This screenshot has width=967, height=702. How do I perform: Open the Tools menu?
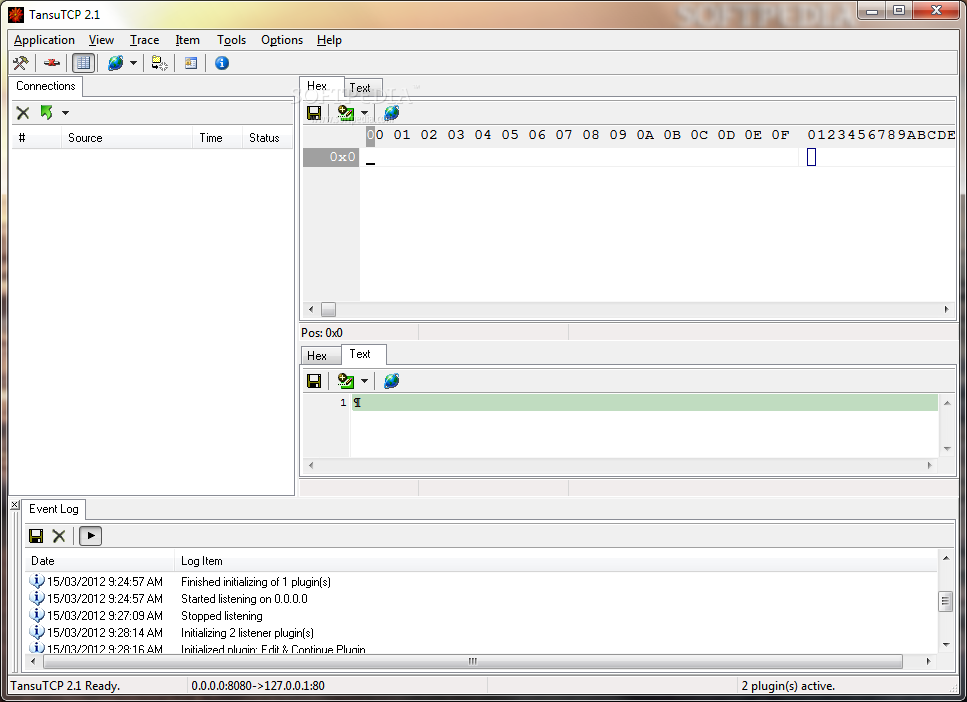pyautogui.click(x=231, y=40)
